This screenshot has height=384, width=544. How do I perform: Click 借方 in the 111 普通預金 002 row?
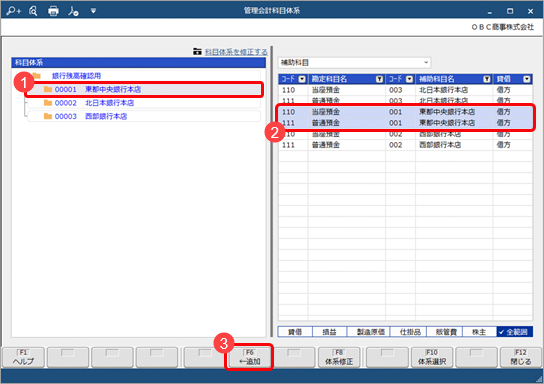(x=503, y=145)
